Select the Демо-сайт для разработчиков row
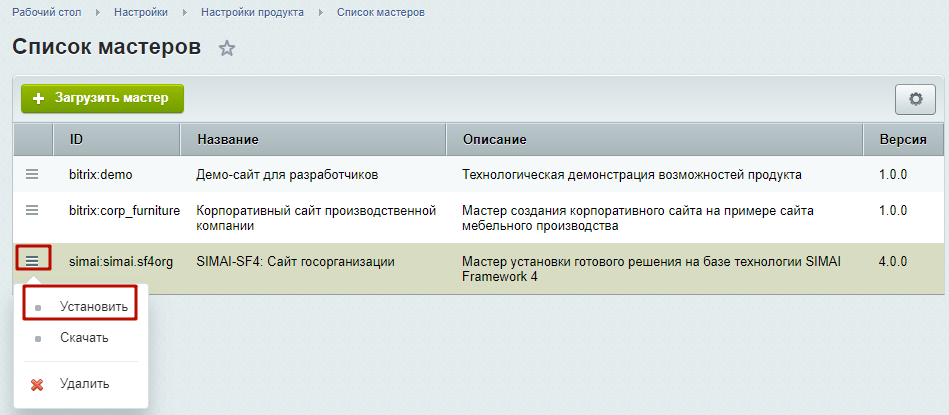949x415 pixels. pyautogui.click(x=287, y=174)
